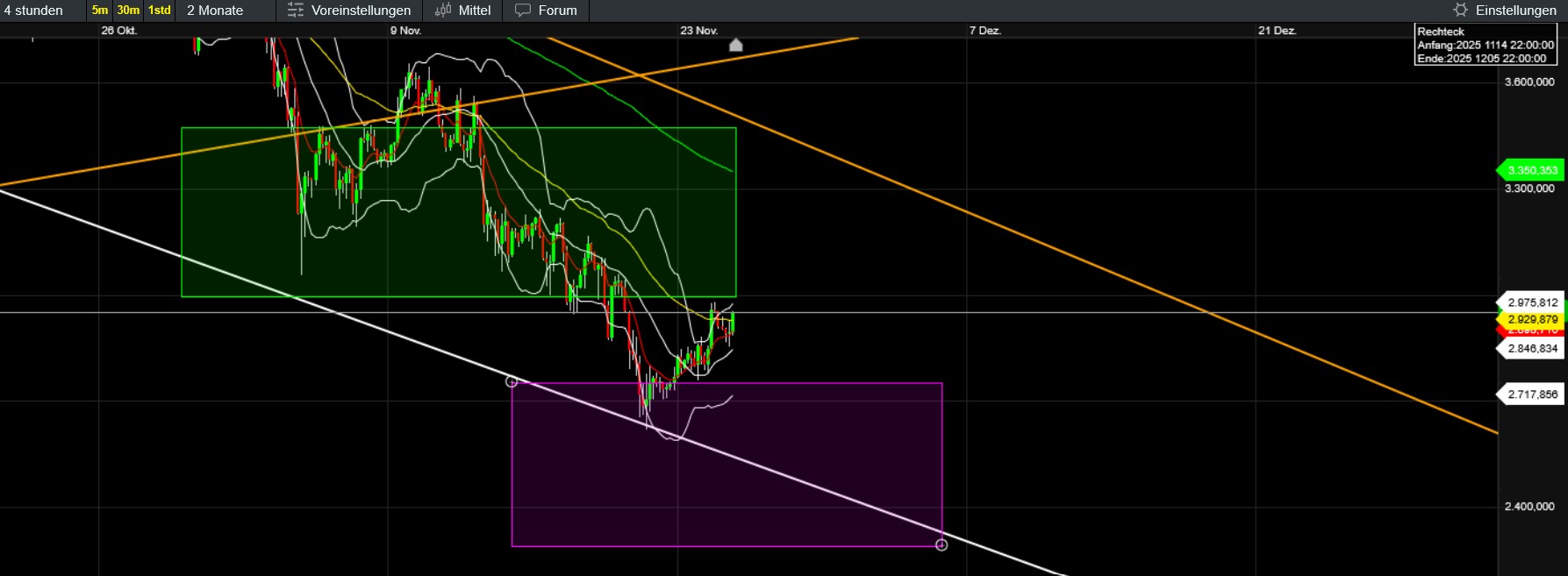Open the 2 Monate range dropdown
This screenshot has width=1568, height=576.
215,11
